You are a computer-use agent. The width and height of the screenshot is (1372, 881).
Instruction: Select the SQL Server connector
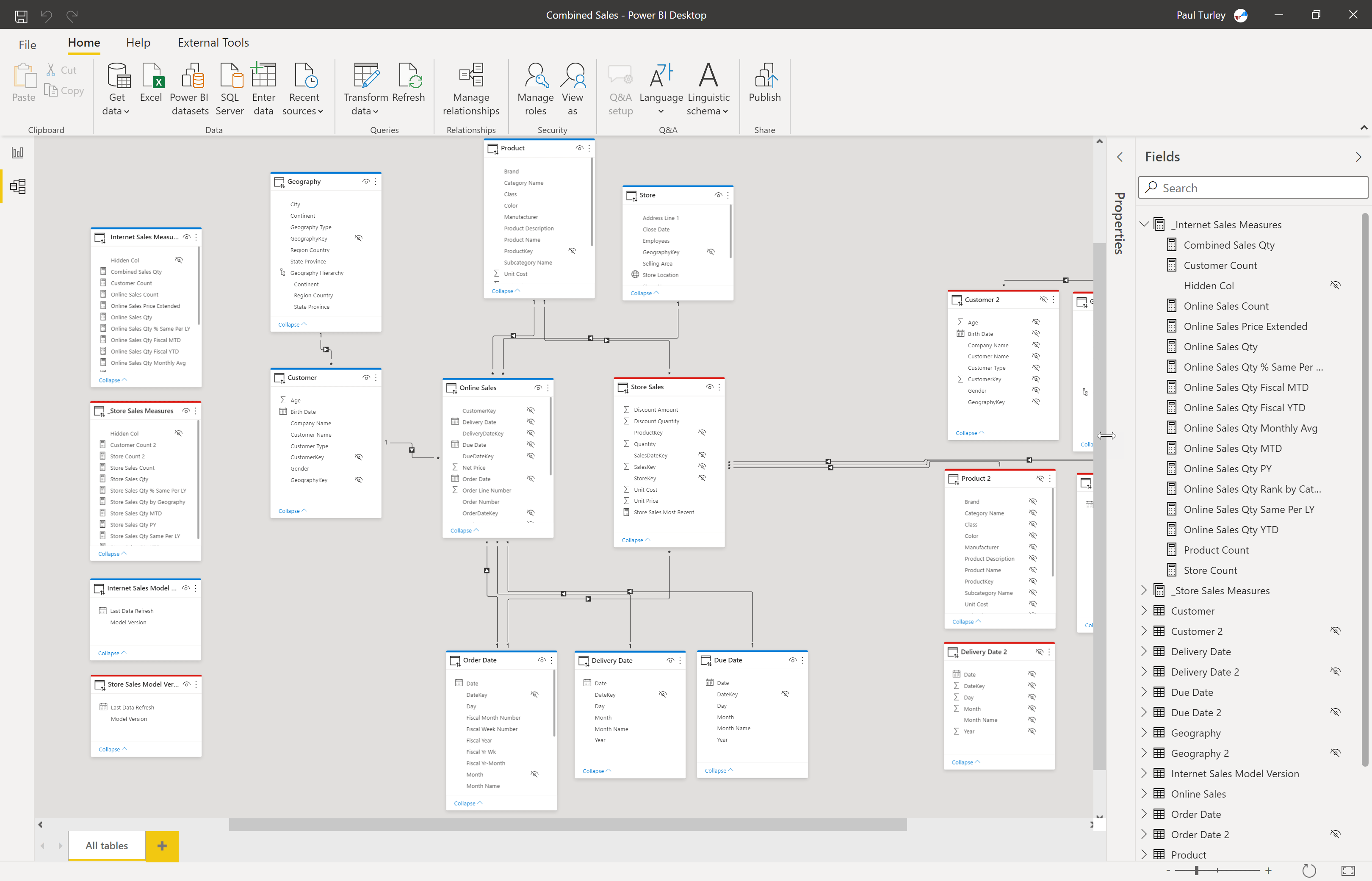coord(230,89)
